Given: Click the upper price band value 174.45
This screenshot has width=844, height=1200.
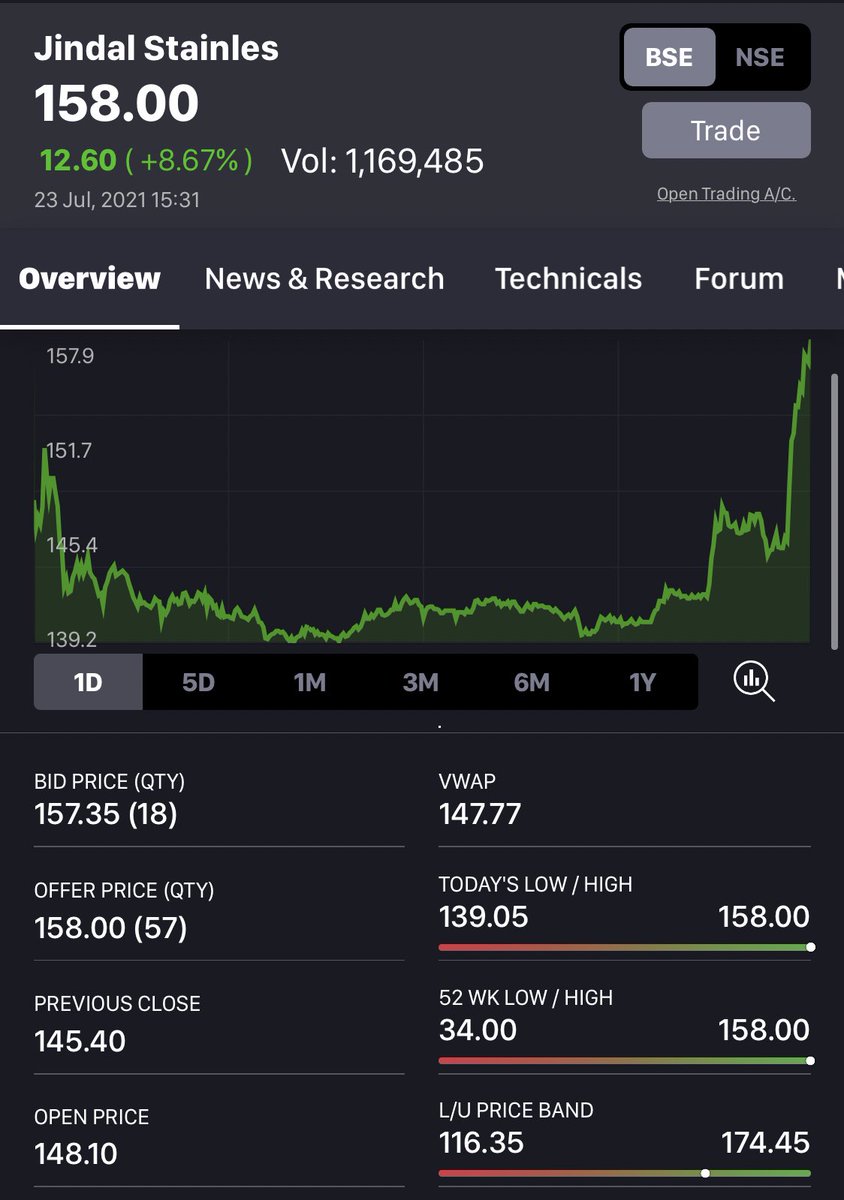Looking at the screenshot, I should click(766, 1142).
